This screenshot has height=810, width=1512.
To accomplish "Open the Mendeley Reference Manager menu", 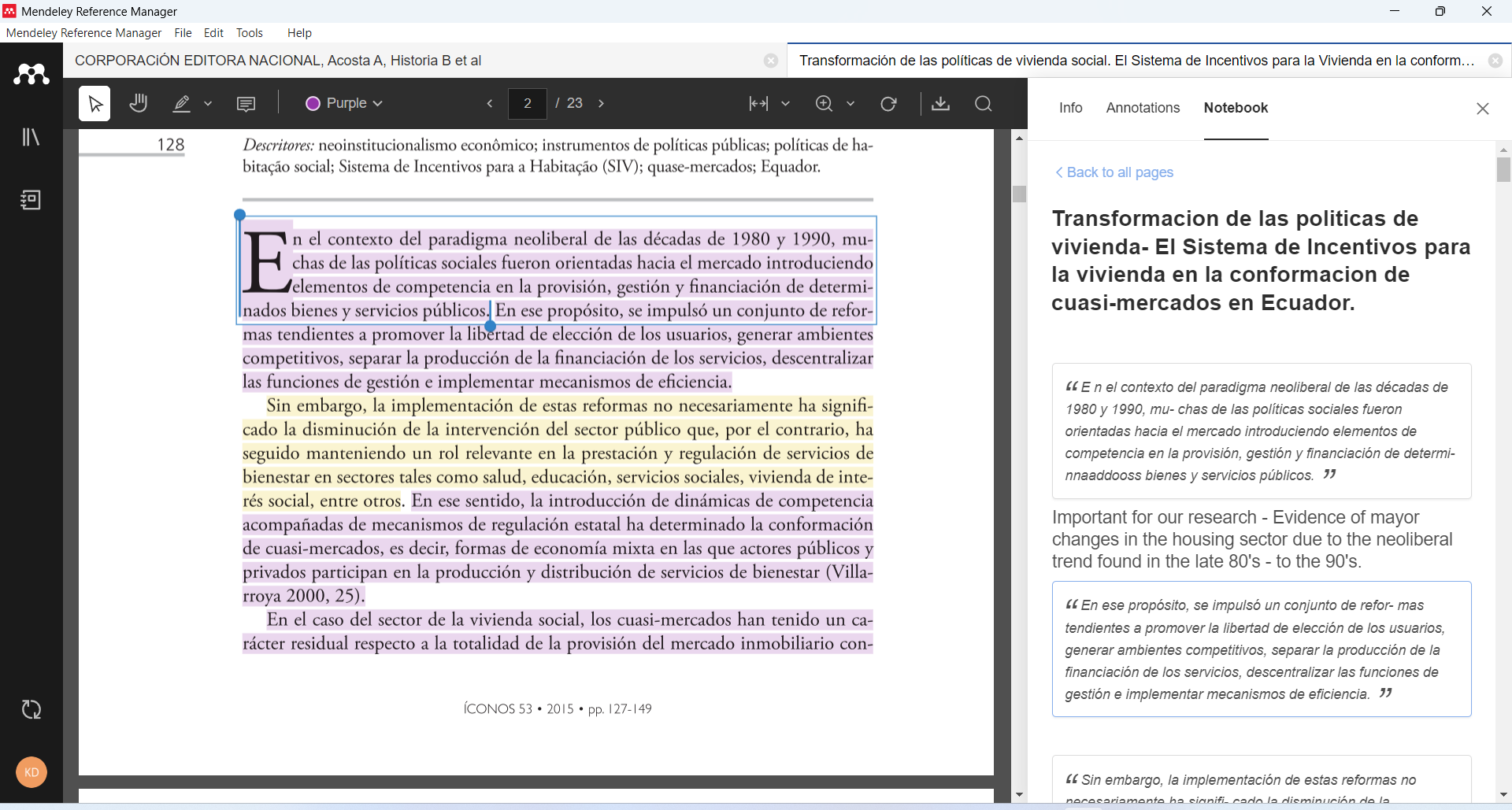I will (x=83, y=33).
